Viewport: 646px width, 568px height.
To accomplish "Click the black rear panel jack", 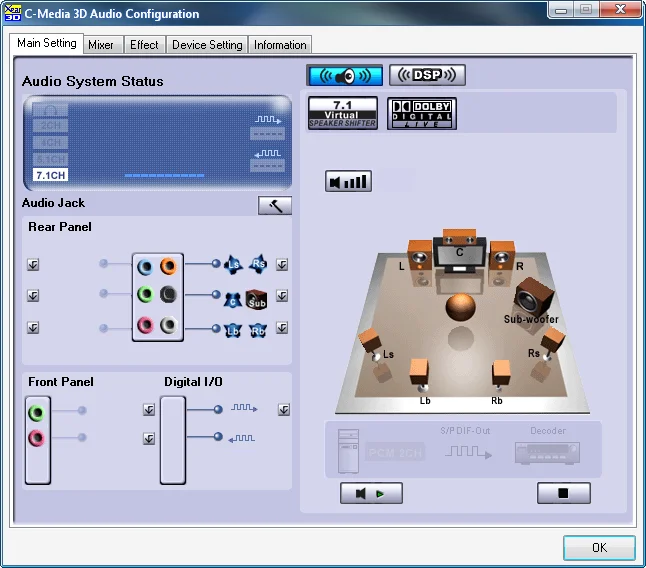I will point(168,294).
